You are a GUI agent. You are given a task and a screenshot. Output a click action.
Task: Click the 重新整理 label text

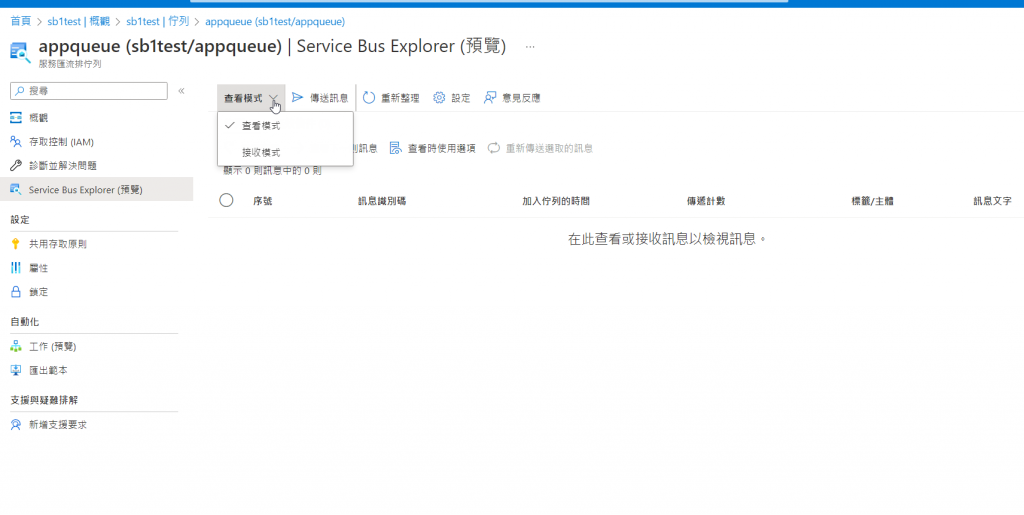(x=400, y=98)
